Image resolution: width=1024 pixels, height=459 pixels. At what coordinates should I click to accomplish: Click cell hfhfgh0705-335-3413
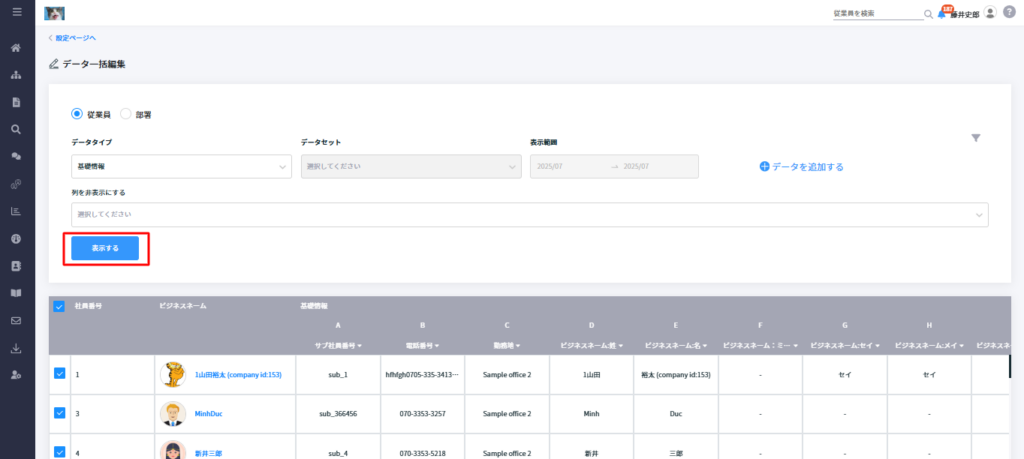pos(423,375)
